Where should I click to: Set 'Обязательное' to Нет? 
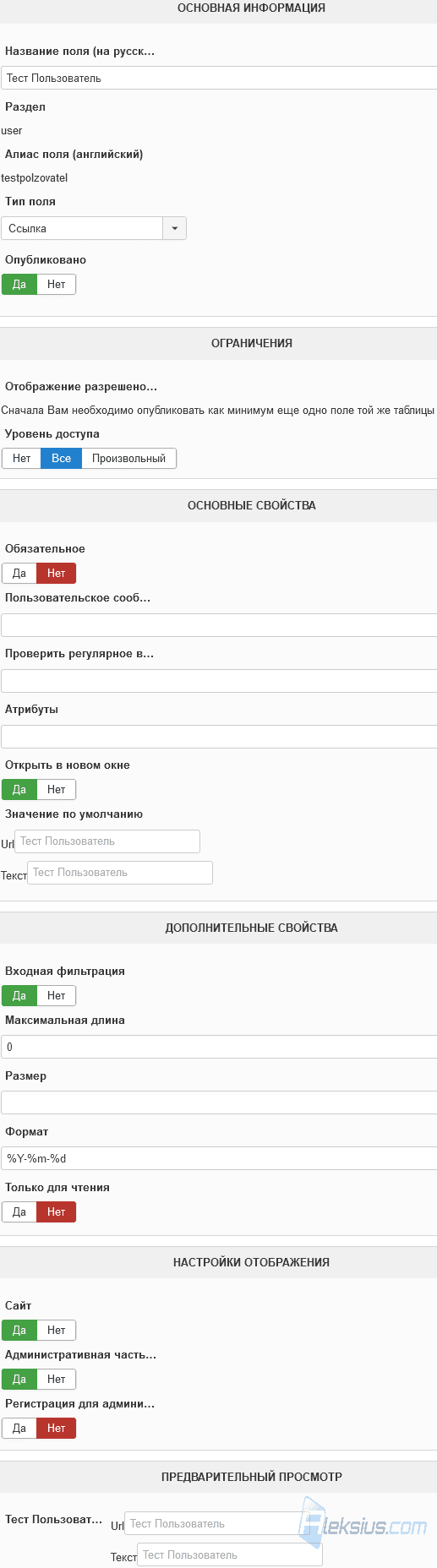(57, 574)
